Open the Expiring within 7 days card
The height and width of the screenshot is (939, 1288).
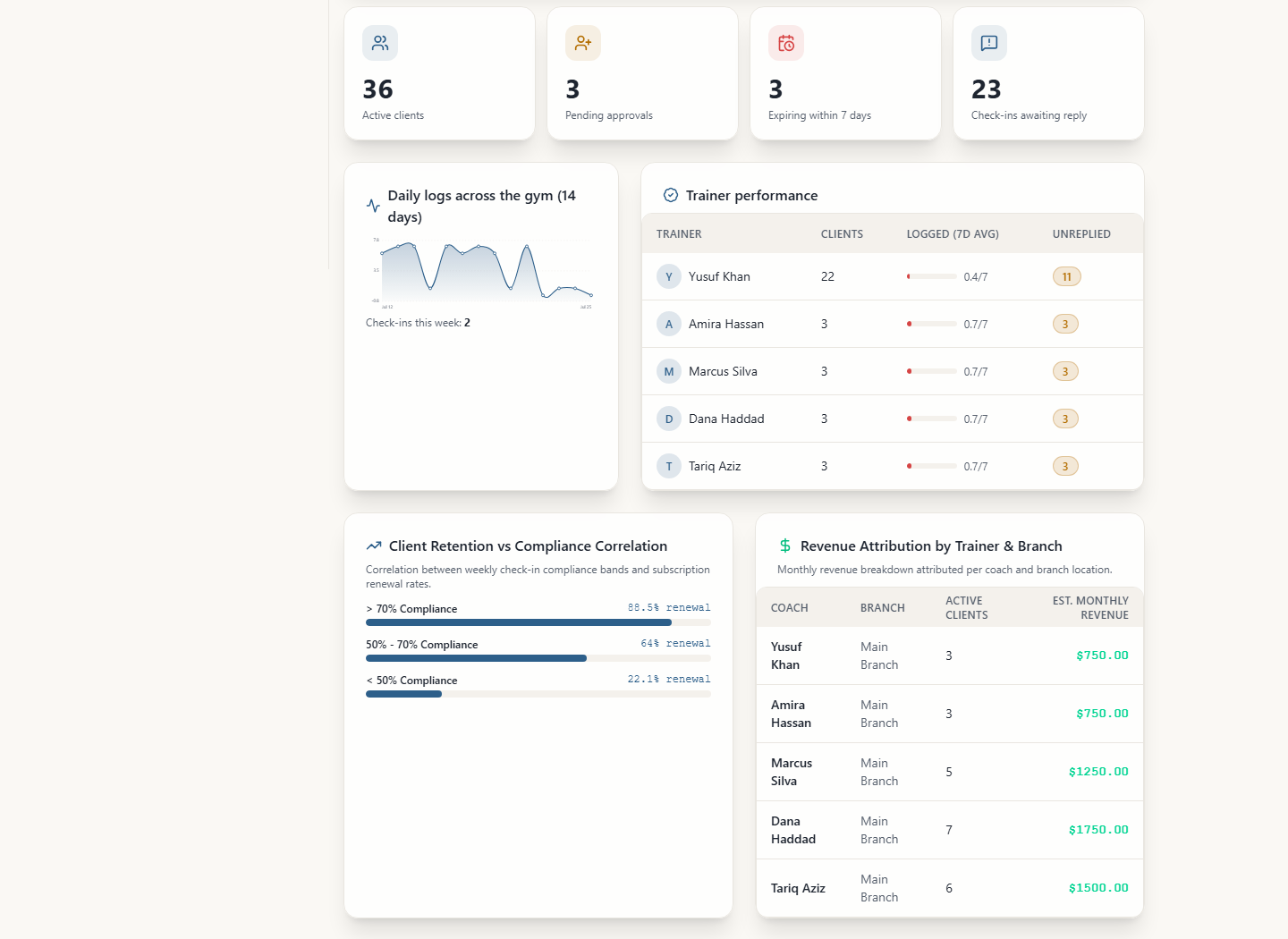click(845, 73)
